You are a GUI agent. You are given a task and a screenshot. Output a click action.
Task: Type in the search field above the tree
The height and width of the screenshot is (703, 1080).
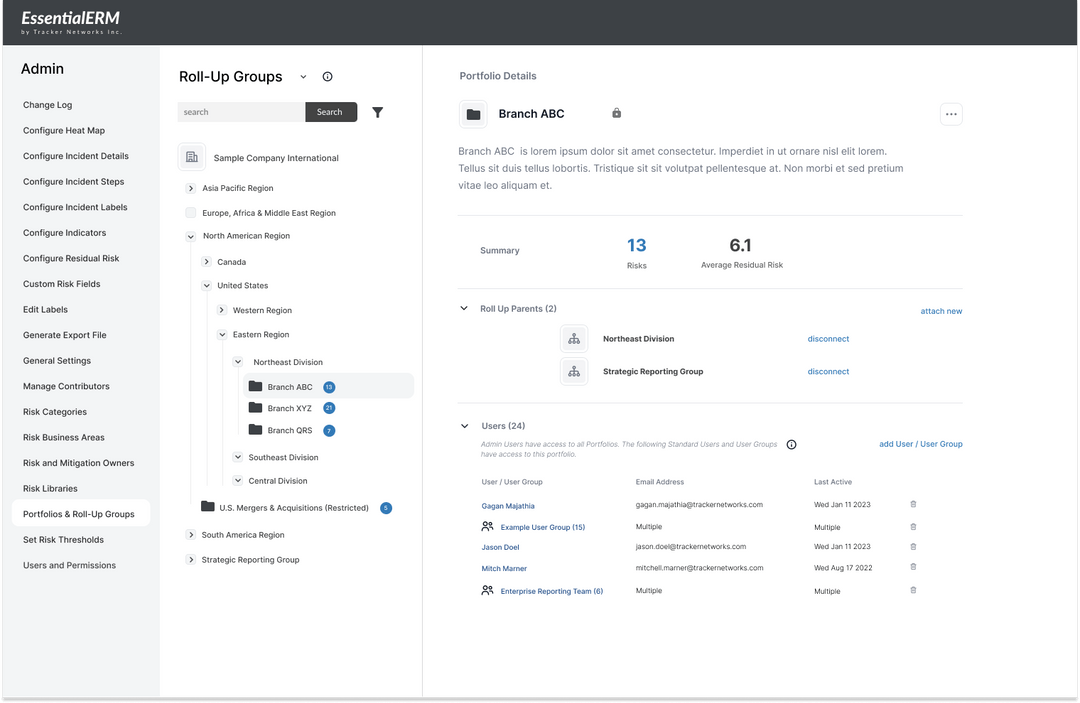(237, 112)
